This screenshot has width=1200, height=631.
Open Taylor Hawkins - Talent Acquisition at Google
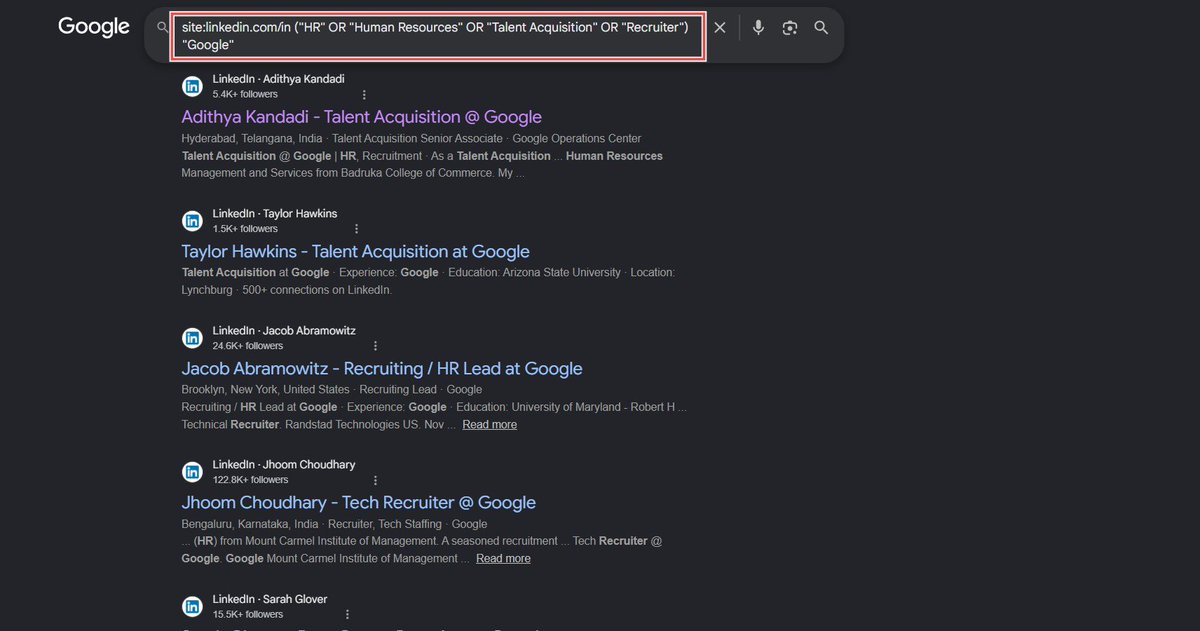tap(355, 252)
